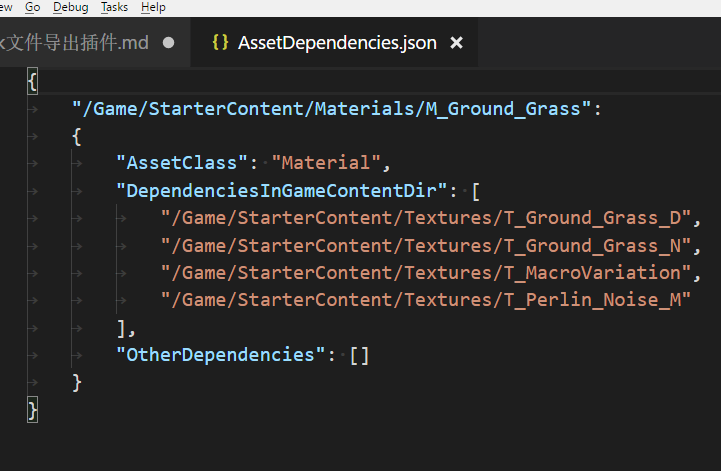The width and height of the screenshot is (721, 471).
Task: Click the T_MacroVariation texture path
Action: coord(425,272)
